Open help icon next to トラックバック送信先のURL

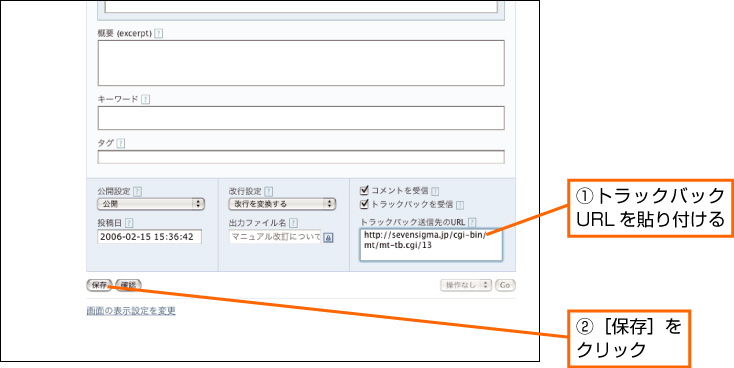(x=472, y=222)
